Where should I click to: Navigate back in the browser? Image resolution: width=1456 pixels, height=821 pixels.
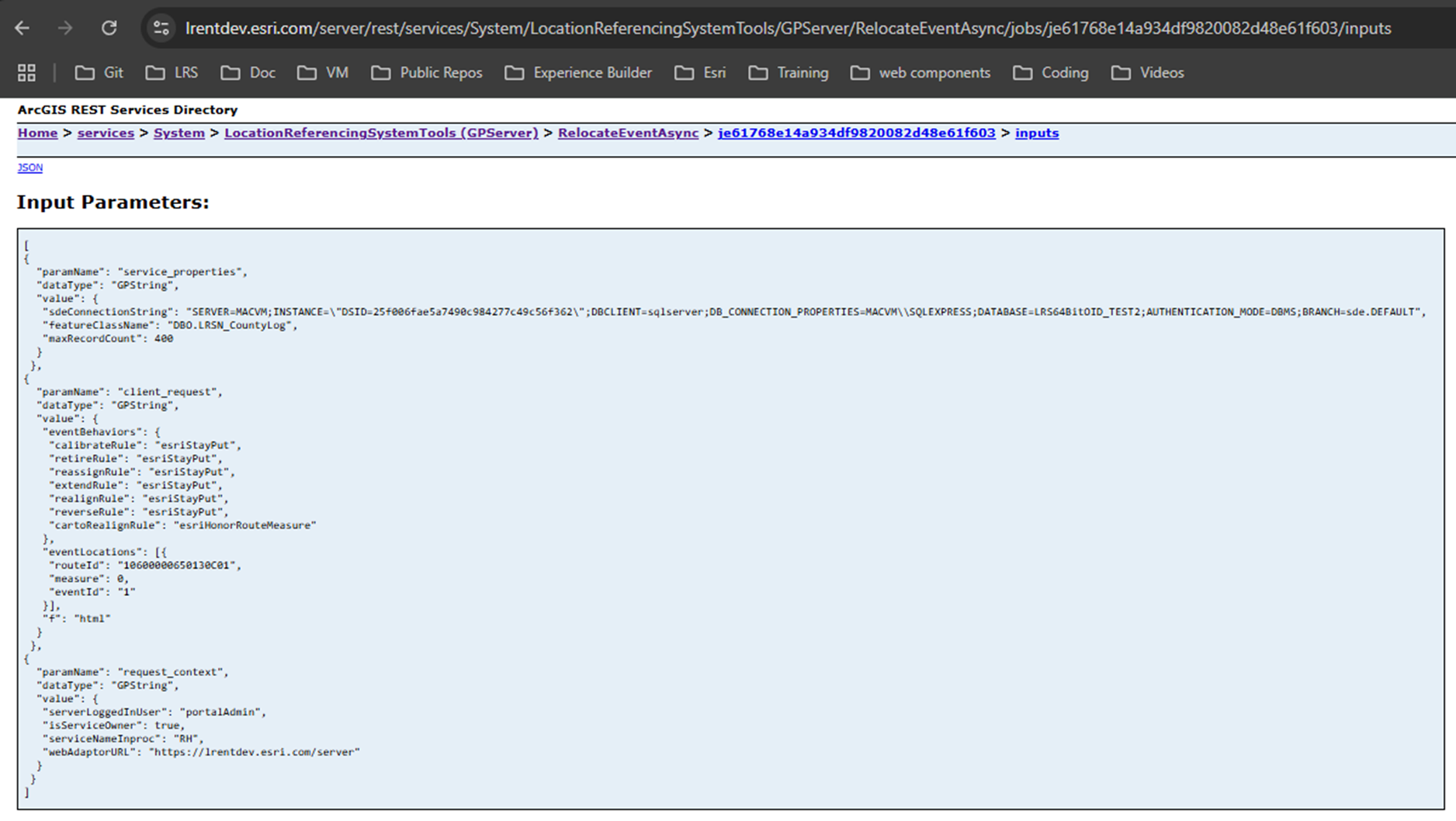click(22, 28)
